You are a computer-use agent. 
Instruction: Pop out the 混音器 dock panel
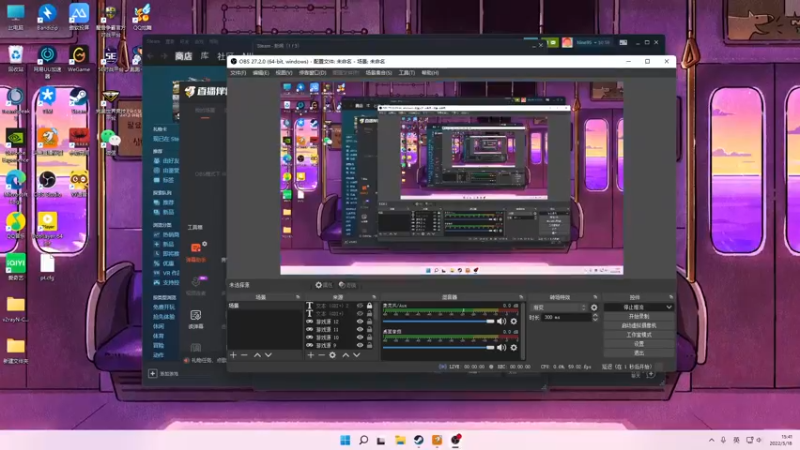(521, 297)
